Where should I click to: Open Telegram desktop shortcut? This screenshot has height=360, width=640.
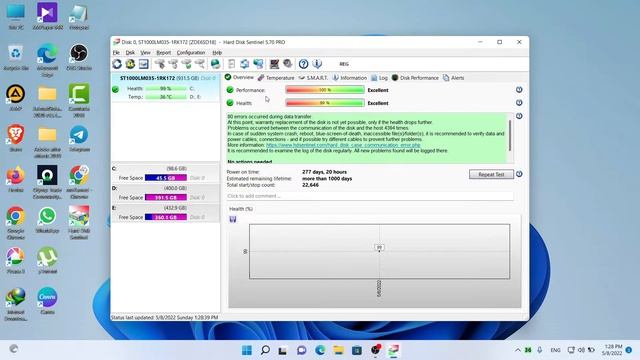point(79,139)
